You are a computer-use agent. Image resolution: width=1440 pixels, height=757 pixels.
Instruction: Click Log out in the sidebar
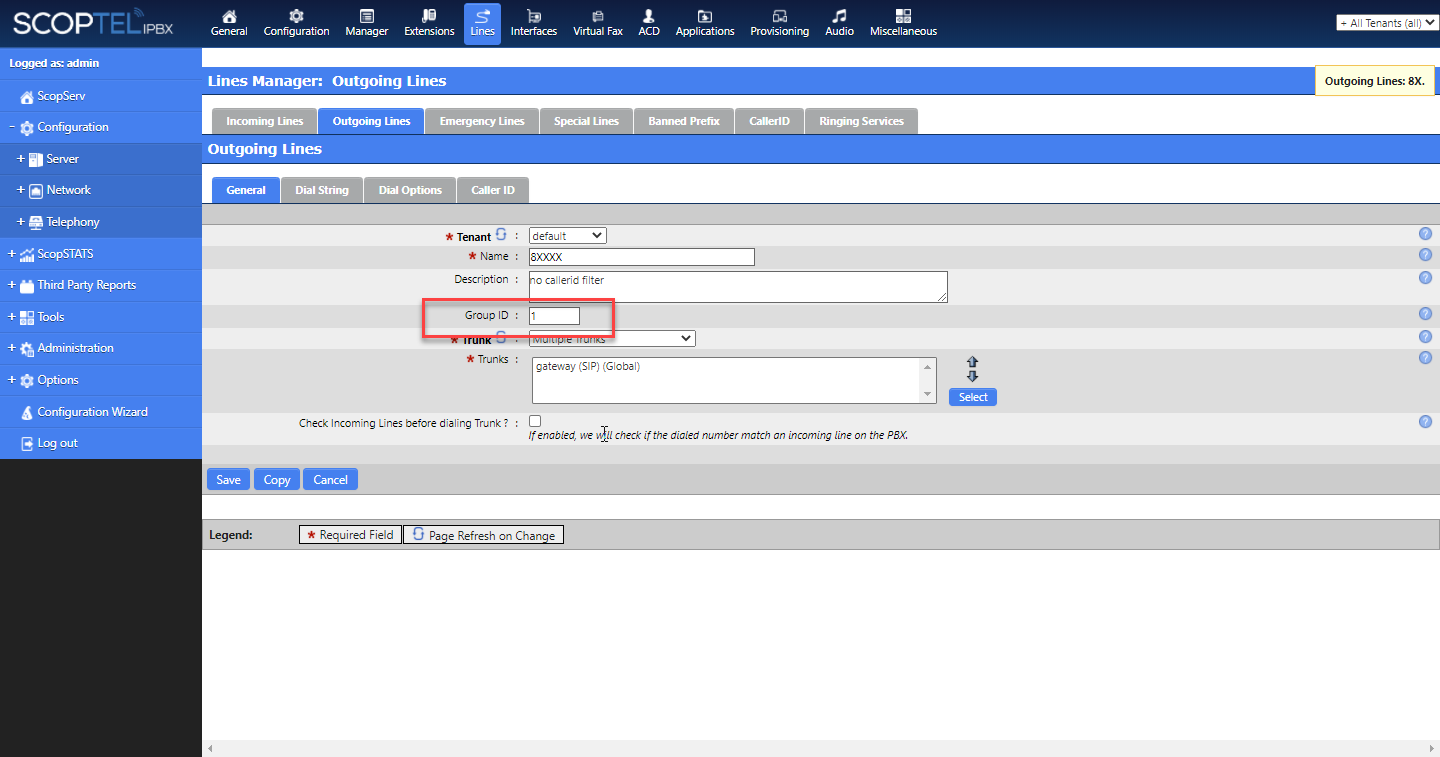tap(57, 443)
